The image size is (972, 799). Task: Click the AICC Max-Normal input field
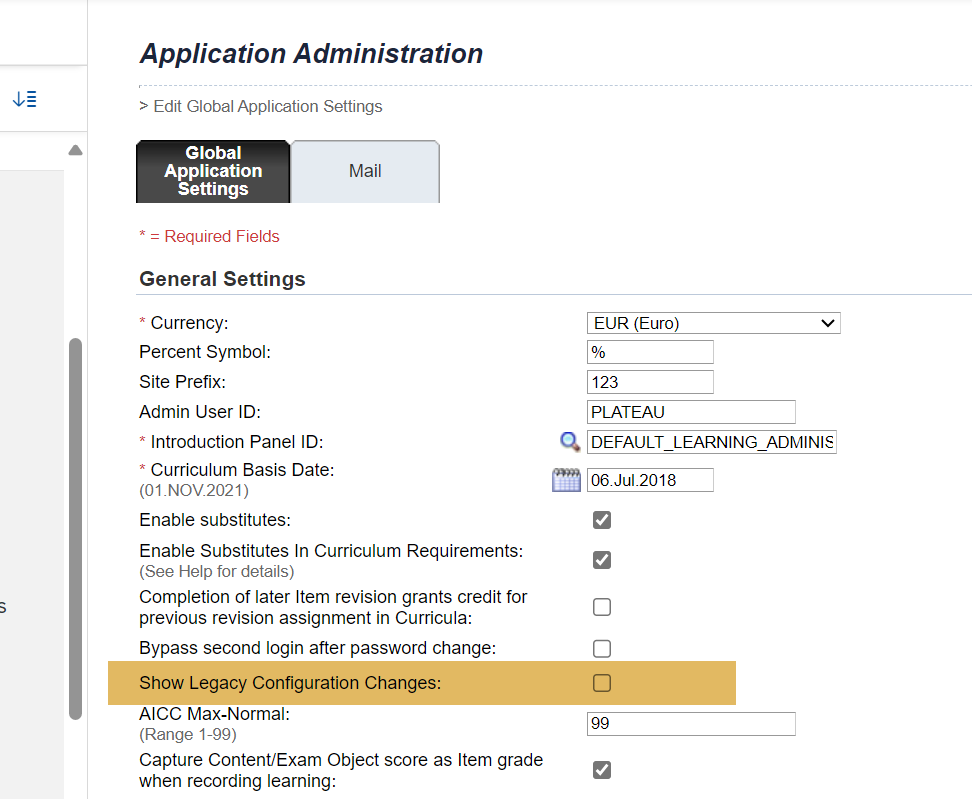(x=691, y=724)
